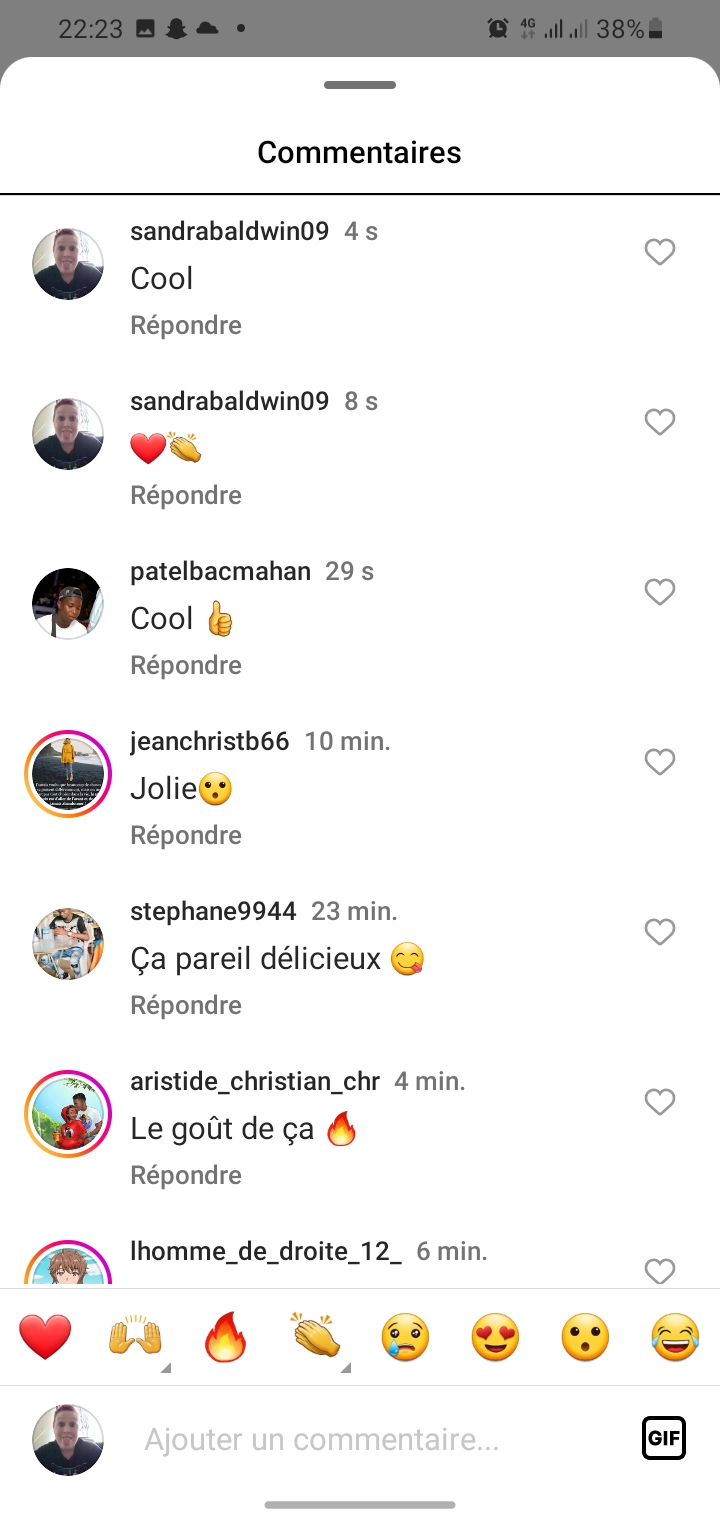Open stephane9944's profile from the username
Viewport: 720px width, 1520px height.
tap(213, 911)
